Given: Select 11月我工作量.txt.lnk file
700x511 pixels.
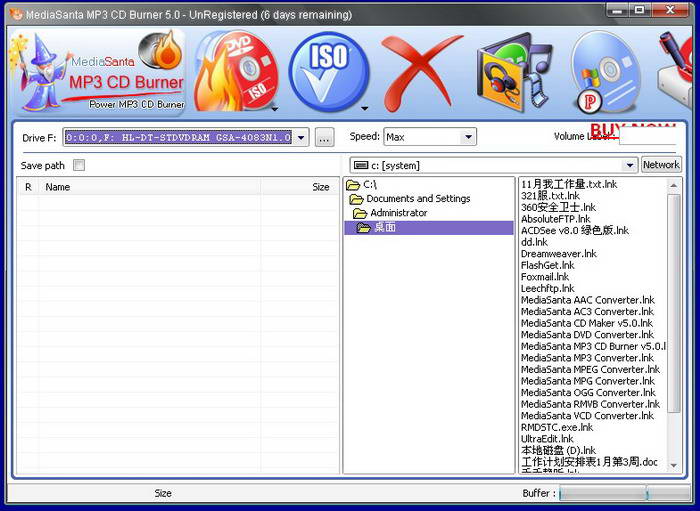Looking at the screenshot, I should [569, 184].
